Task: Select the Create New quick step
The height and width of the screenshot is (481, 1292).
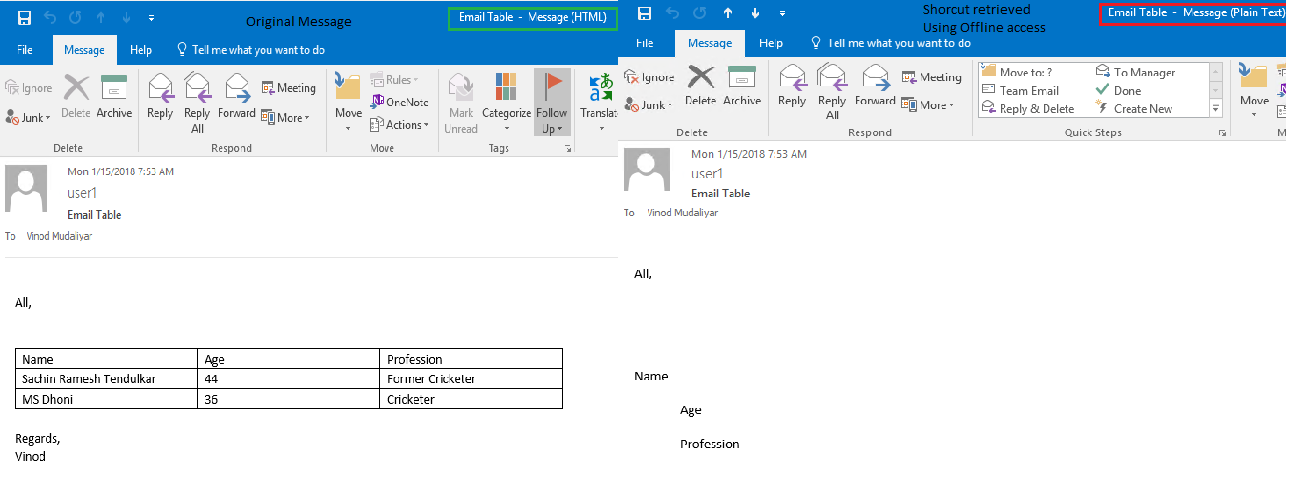Action: click(1134, 109)
